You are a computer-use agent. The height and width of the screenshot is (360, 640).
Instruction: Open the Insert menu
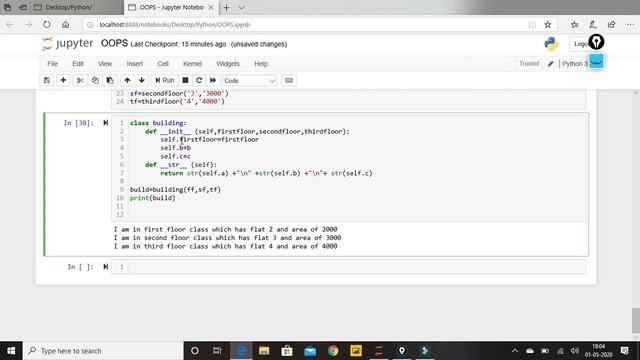tap(135, 64)
